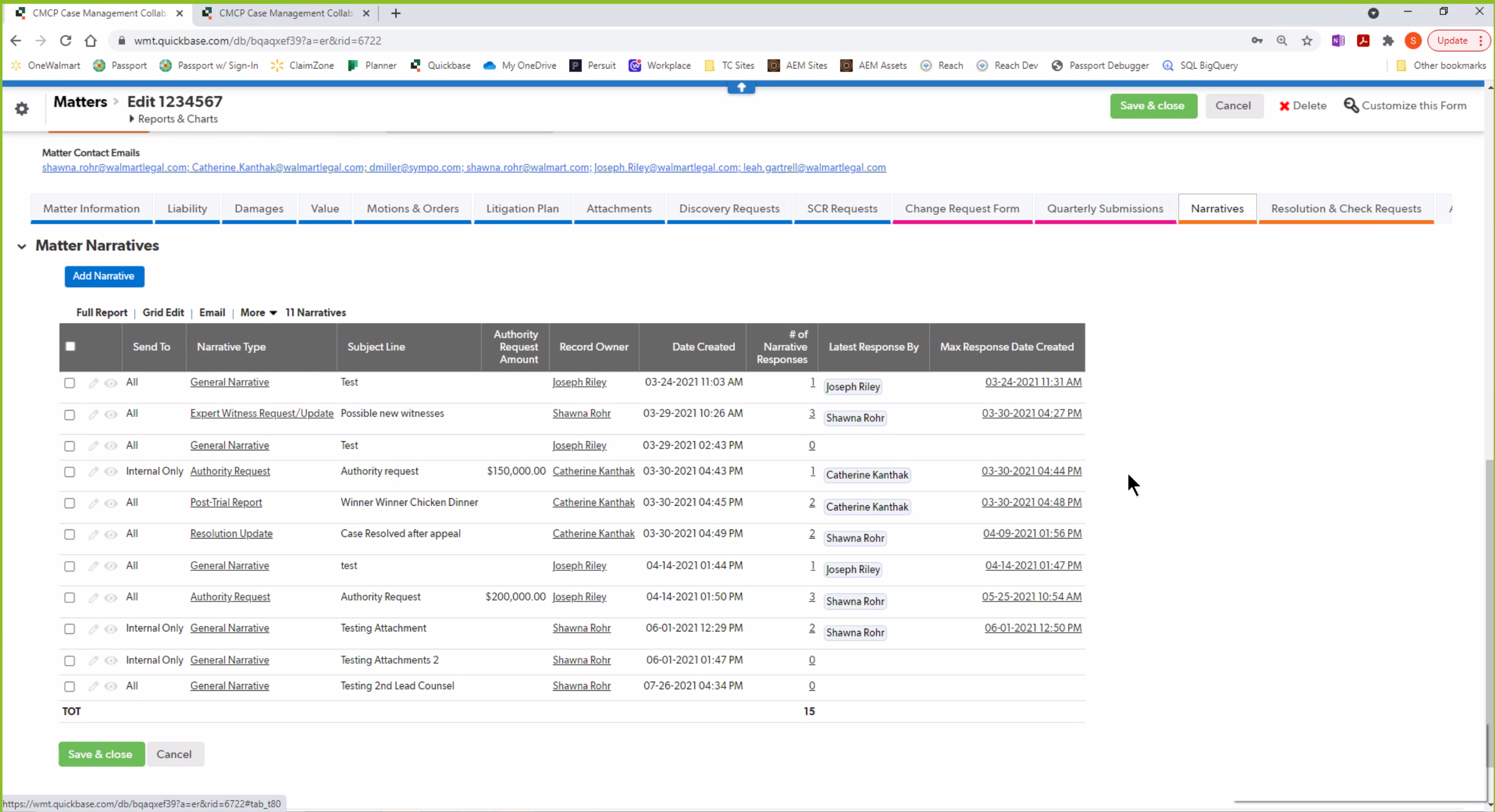Open a new browser tab with the plus button

[x=396, y=13]
